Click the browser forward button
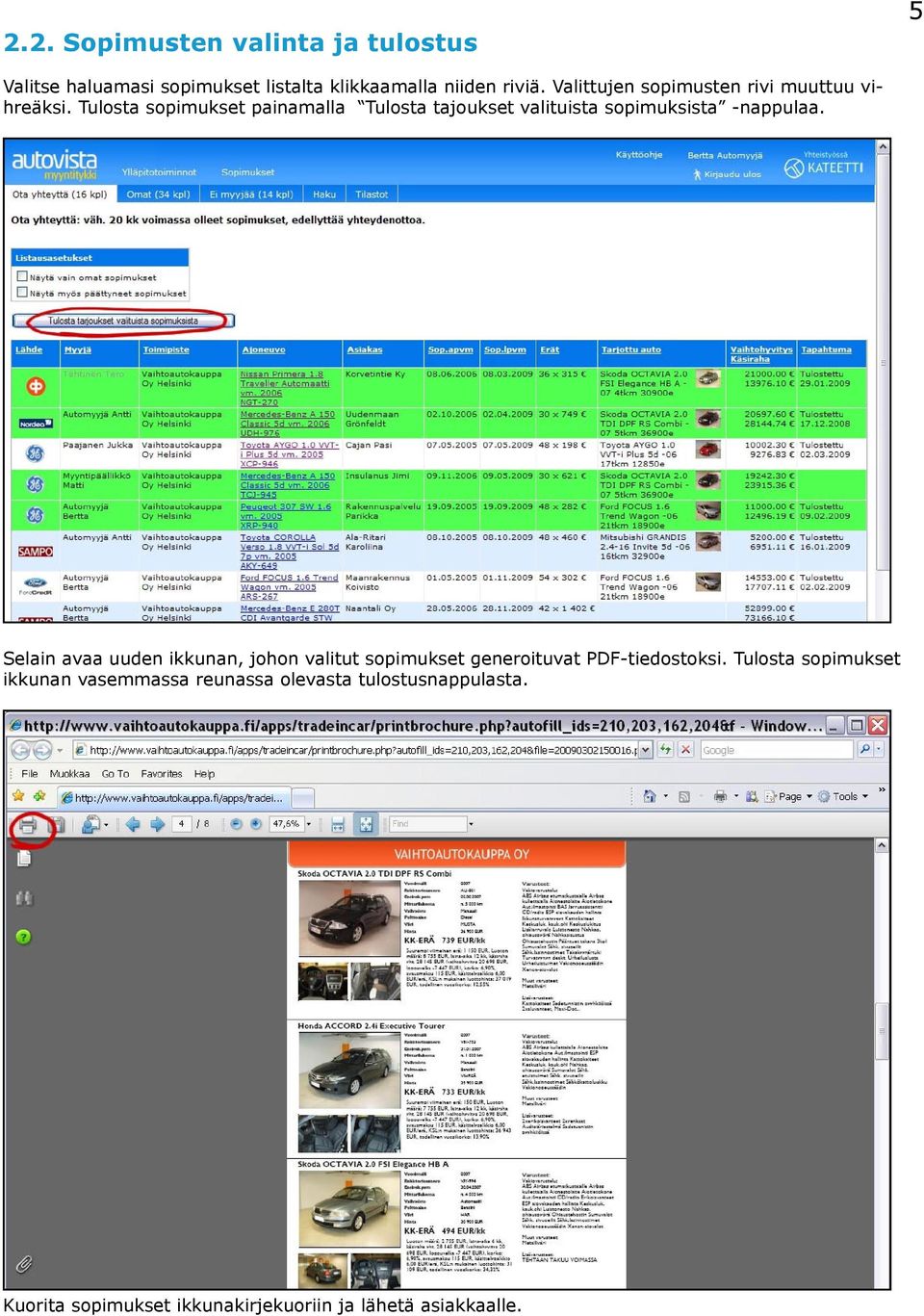 43,750
